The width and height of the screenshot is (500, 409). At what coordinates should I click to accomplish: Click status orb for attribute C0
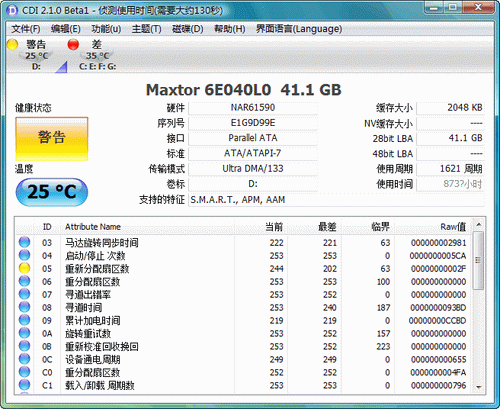pyautogui.click(x=24, y=372)
